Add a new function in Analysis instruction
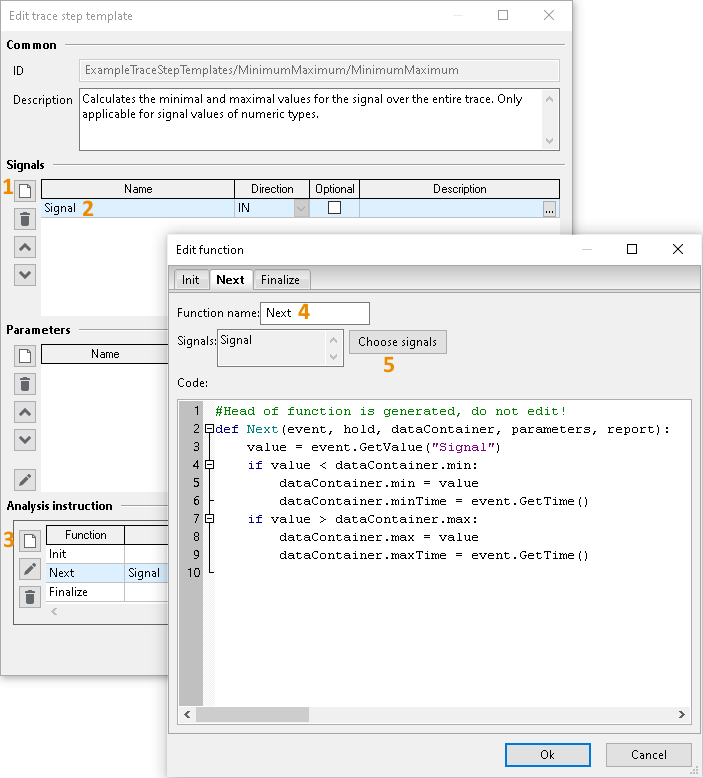703x778 pixels. 30,541
